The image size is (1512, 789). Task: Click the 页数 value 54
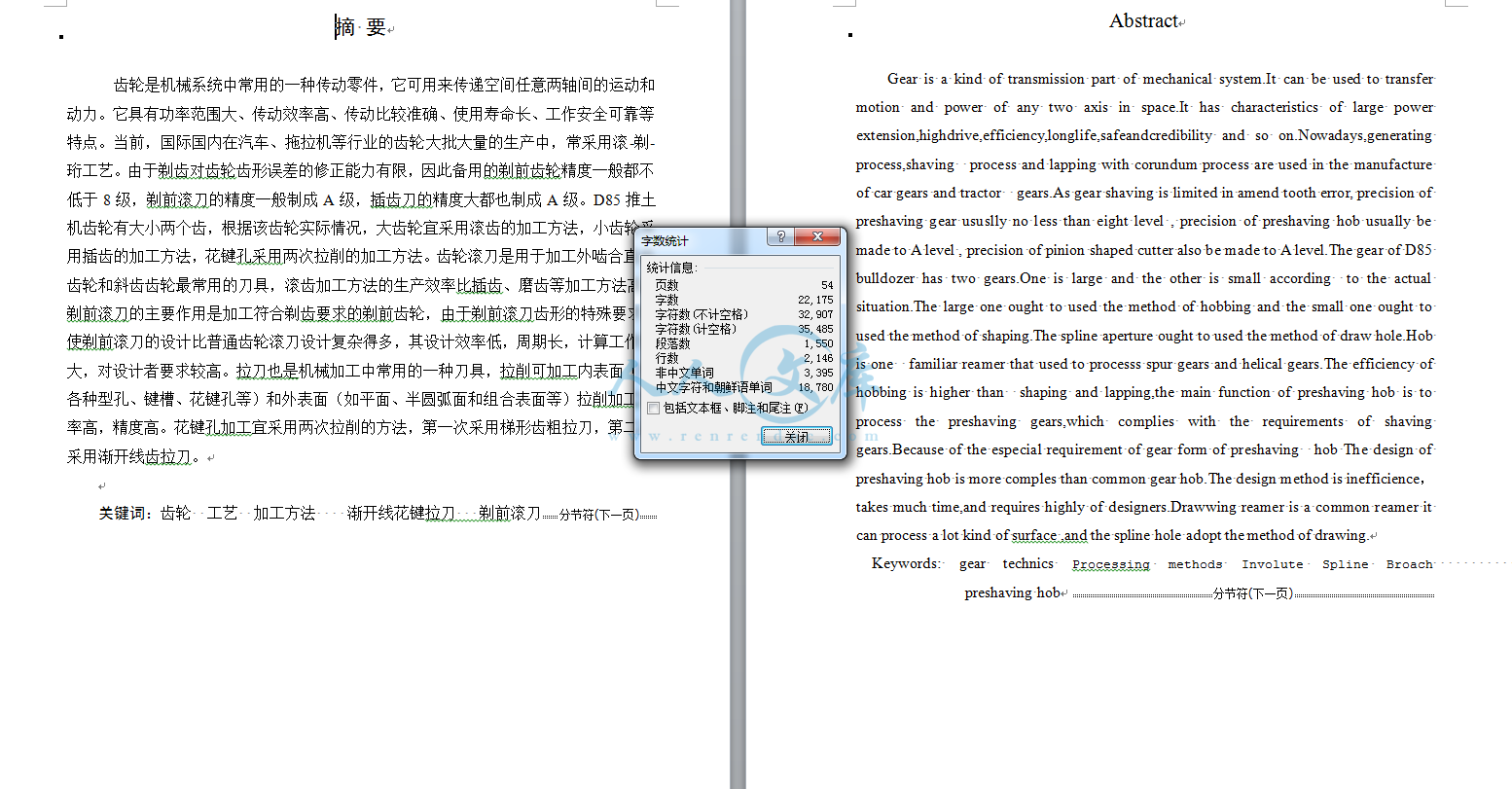point(827,285)
